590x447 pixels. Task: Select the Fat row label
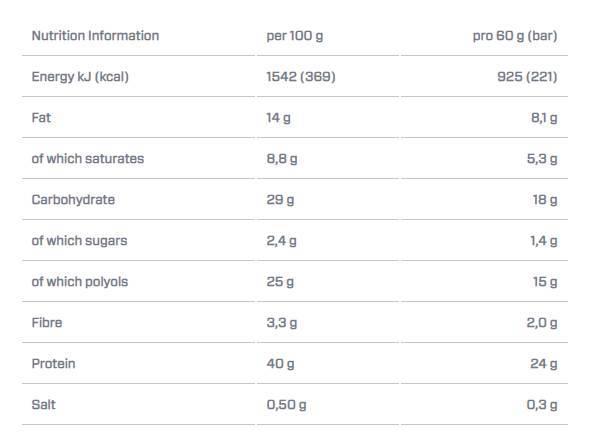(41, 118)
